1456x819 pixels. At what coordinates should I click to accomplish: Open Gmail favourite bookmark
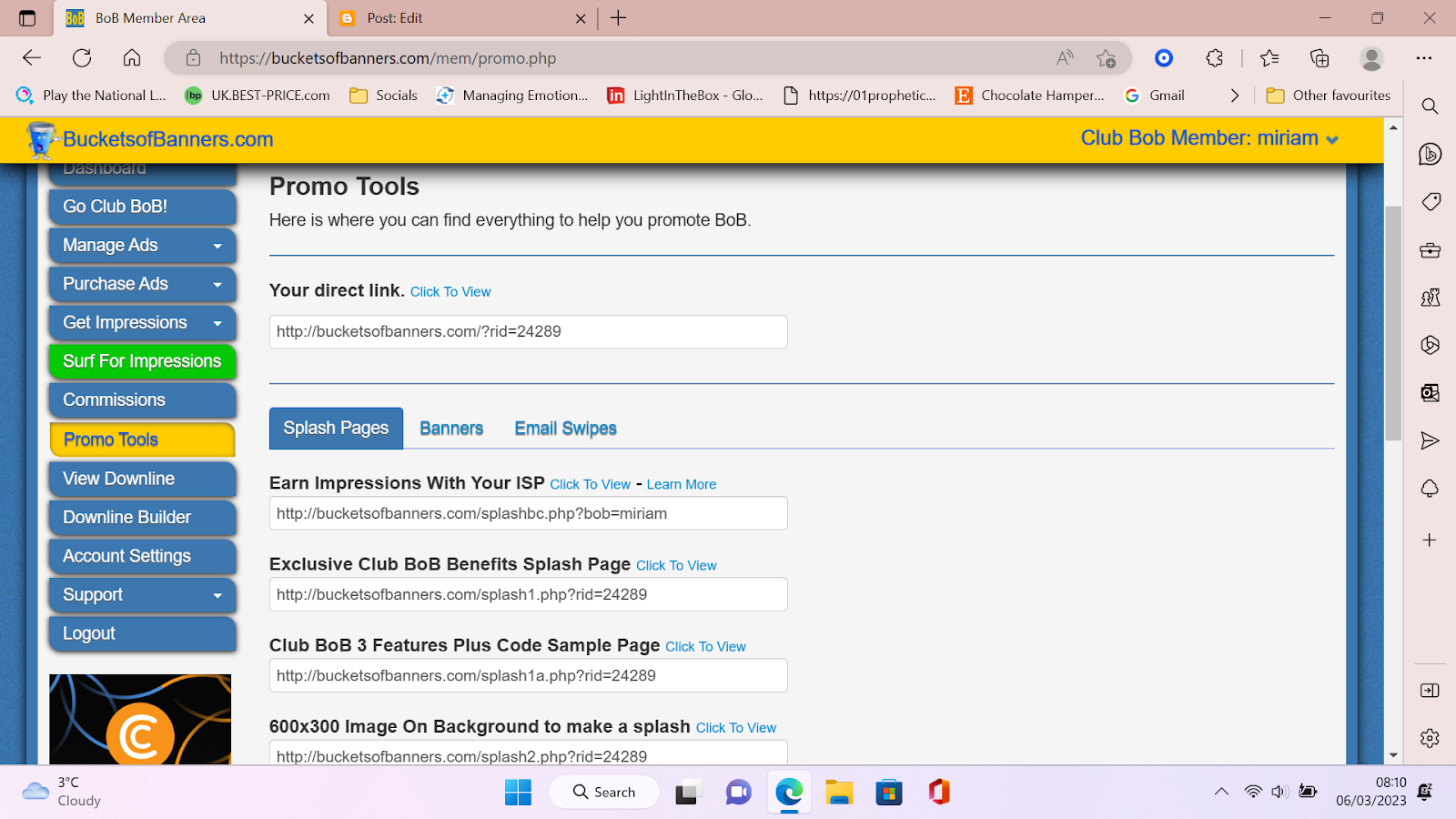[1155, 96]
